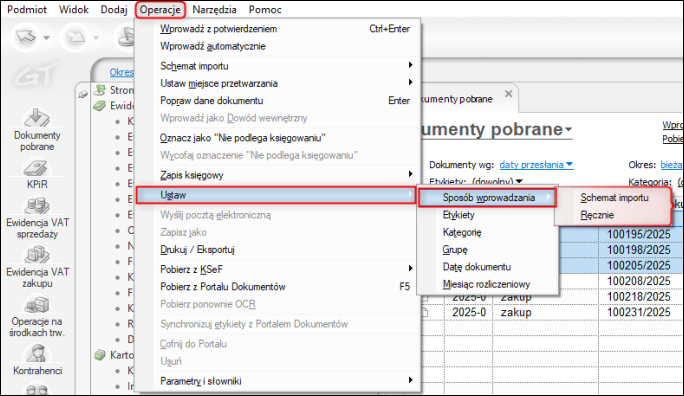
Task: Choose Etykiety in the Ustaw submenu
Action: coord(488,215)
